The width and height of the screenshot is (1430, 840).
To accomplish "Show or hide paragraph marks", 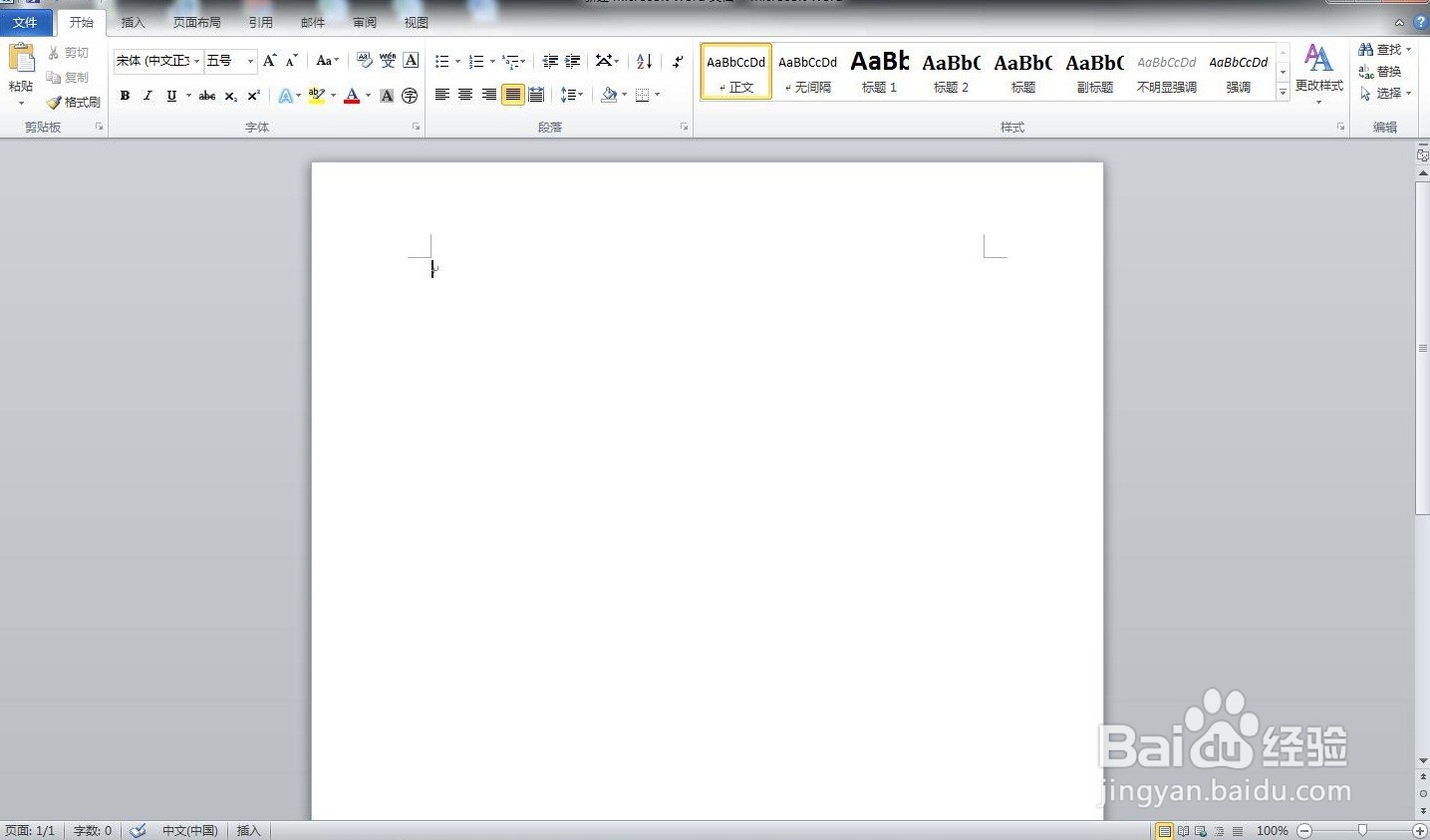I will (x=678, y=61).
